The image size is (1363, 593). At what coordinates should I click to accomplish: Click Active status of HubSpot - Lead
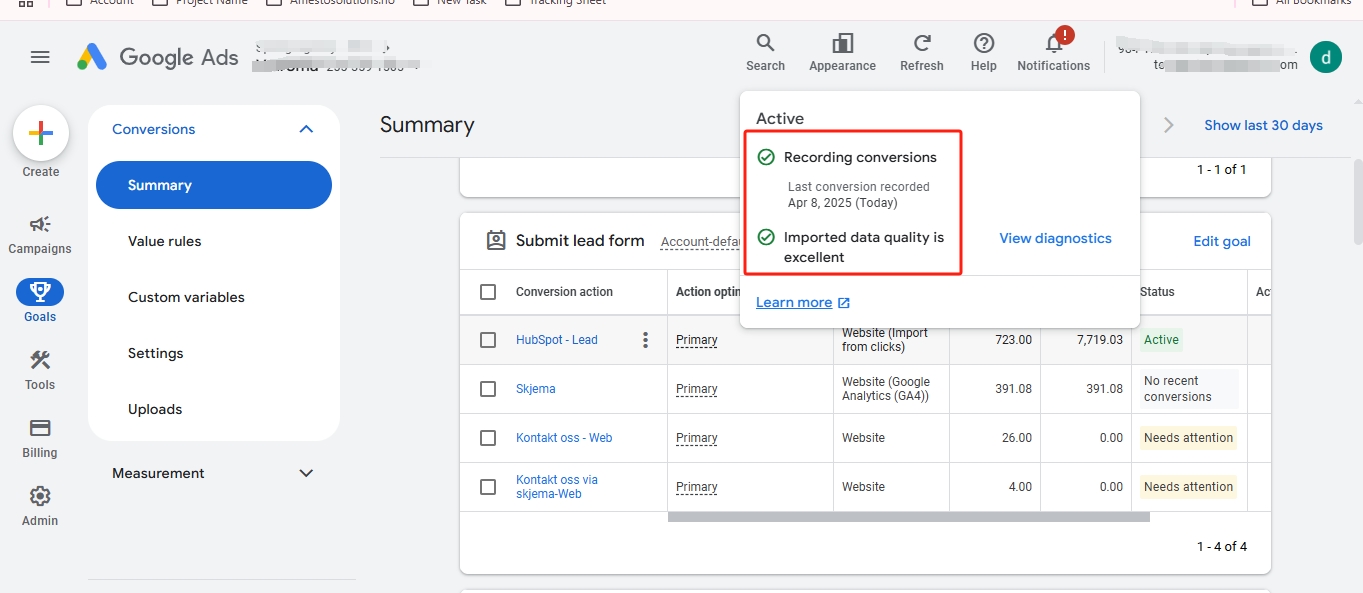pos(1161,340)
